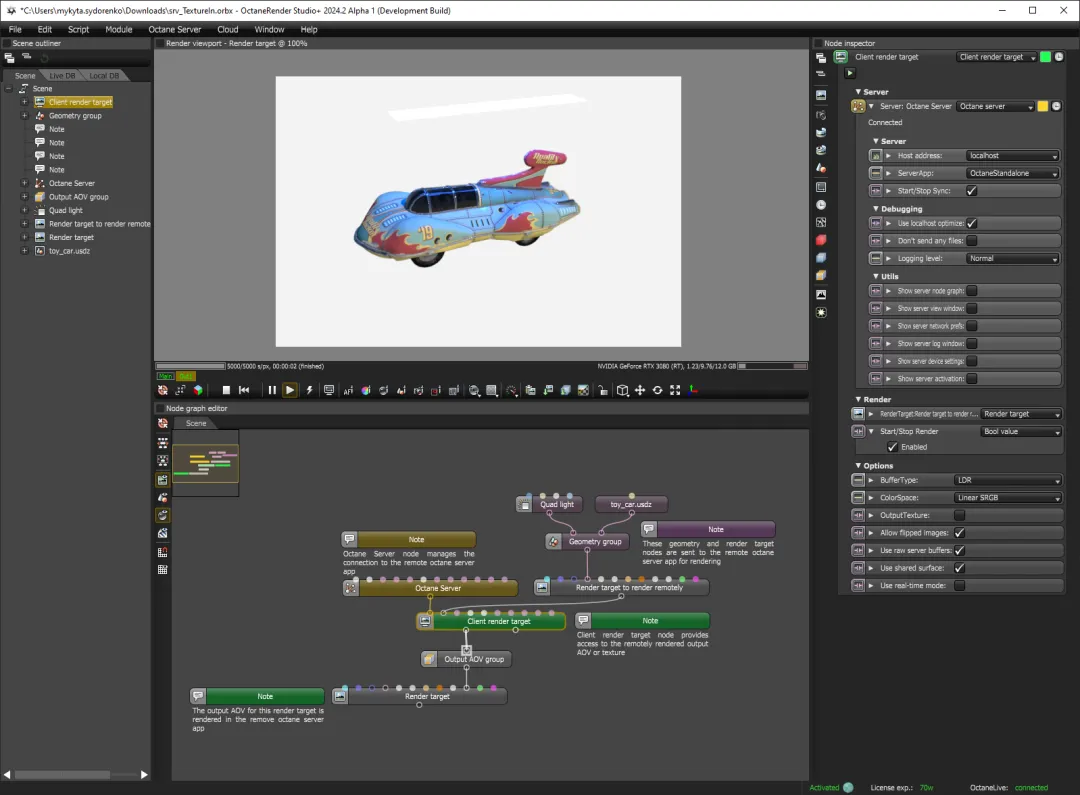
Task: Open the Logging level dropdown
Action: [x=1012, y=259]
